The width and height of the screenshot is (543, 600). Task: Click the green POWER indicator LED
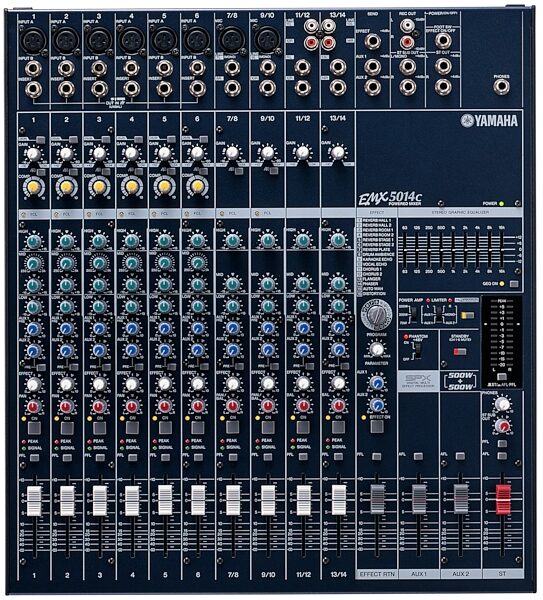(502, 204)
